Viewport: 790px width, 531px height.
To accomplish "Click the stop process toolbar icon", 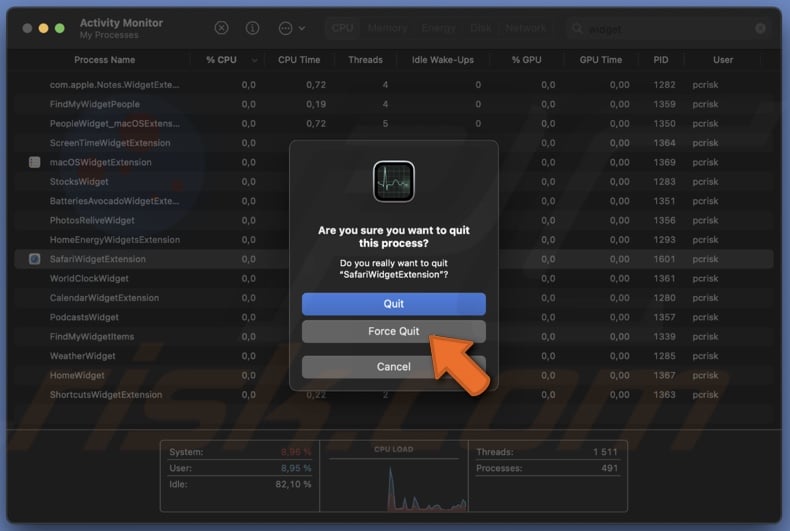I will pyautogui.click(x=221, y=28).
